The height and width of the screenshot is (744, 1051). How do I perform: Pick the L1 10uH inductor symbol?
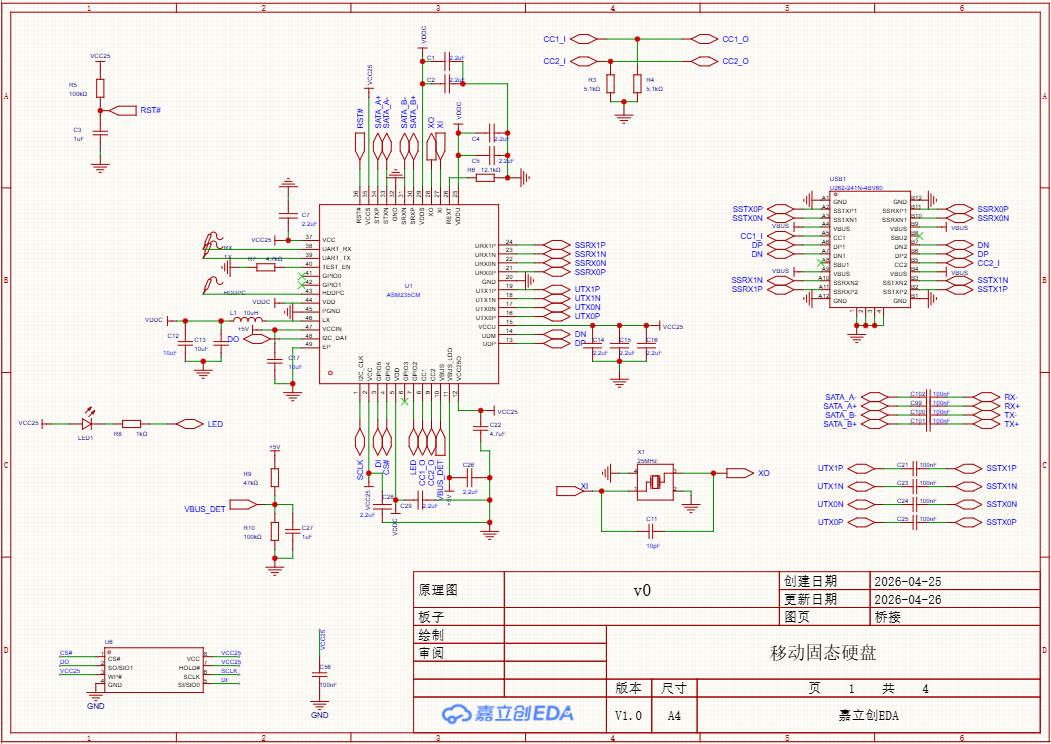247,320
